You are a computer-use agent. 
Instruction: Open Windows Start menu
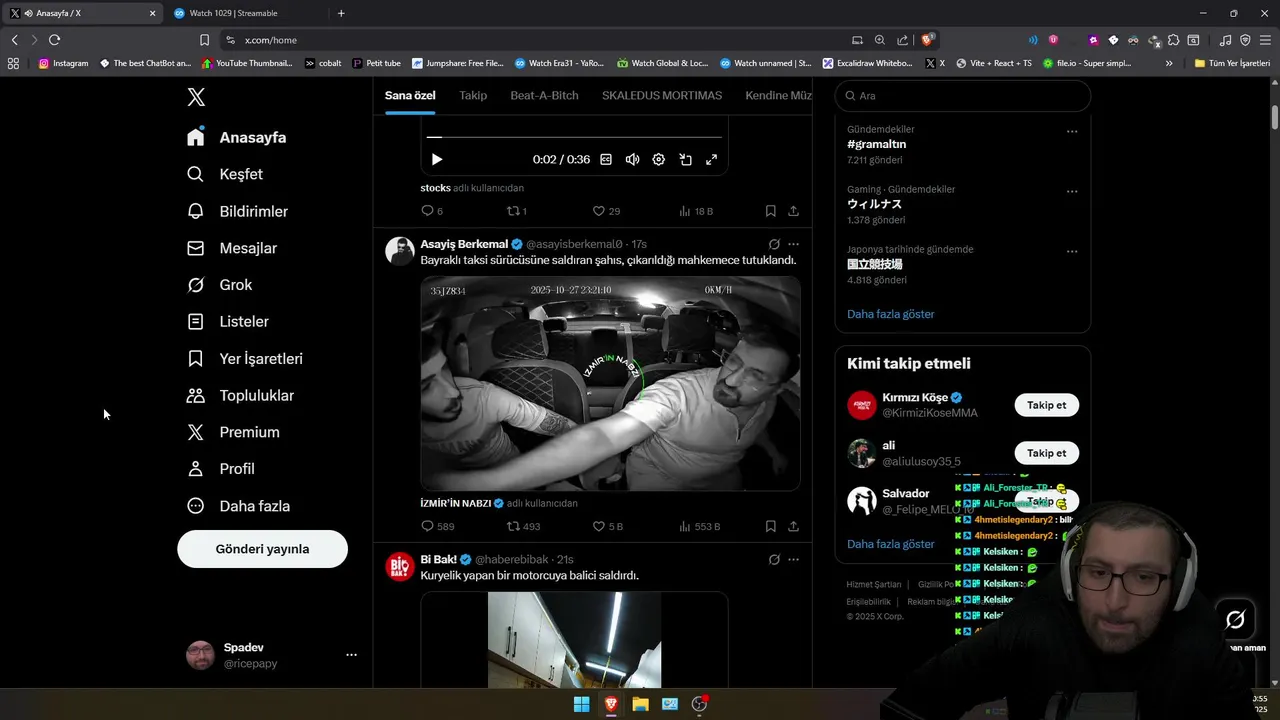coord(581,704)
